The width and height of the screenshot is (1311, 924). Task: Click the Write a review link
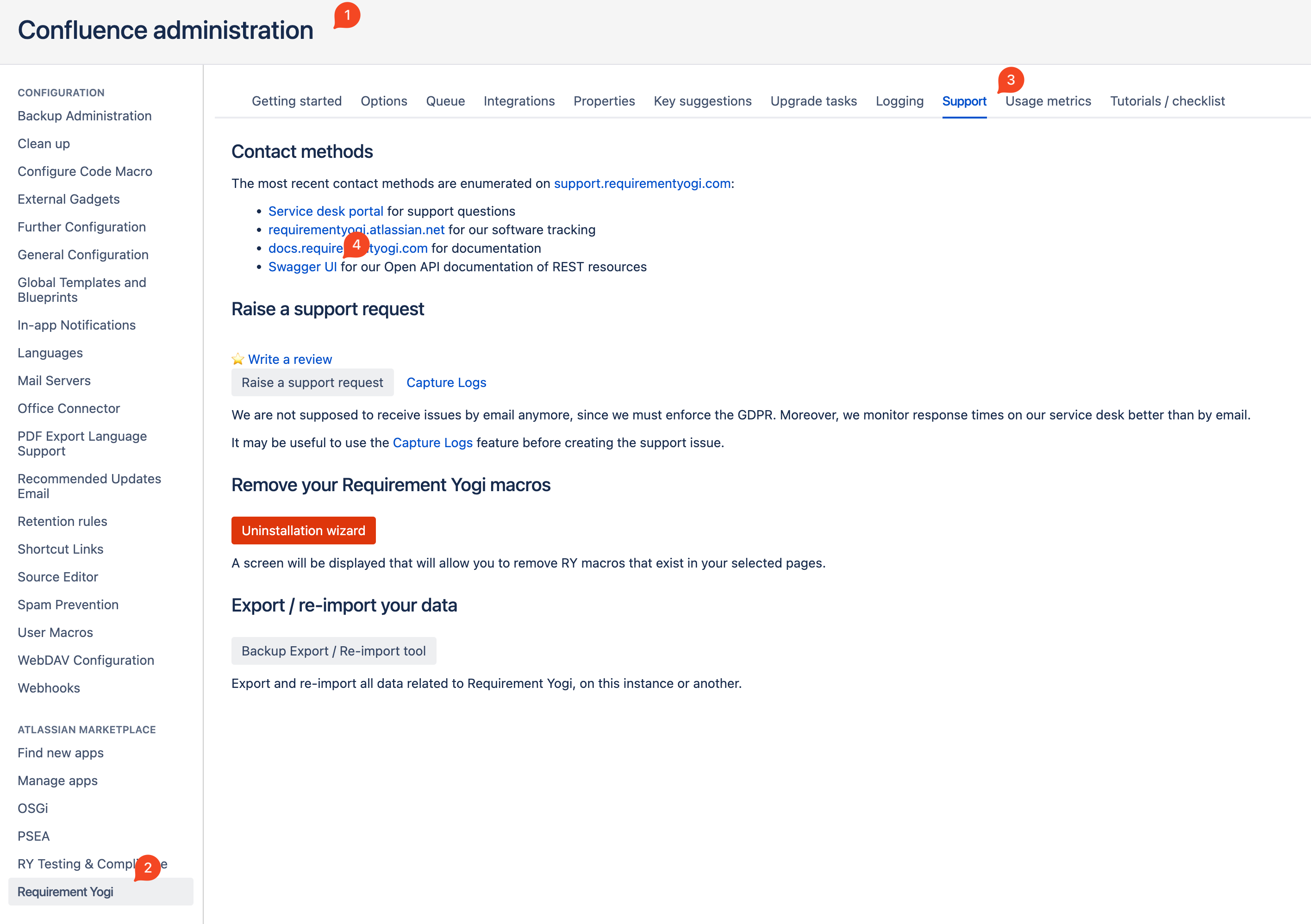point(289,359)
